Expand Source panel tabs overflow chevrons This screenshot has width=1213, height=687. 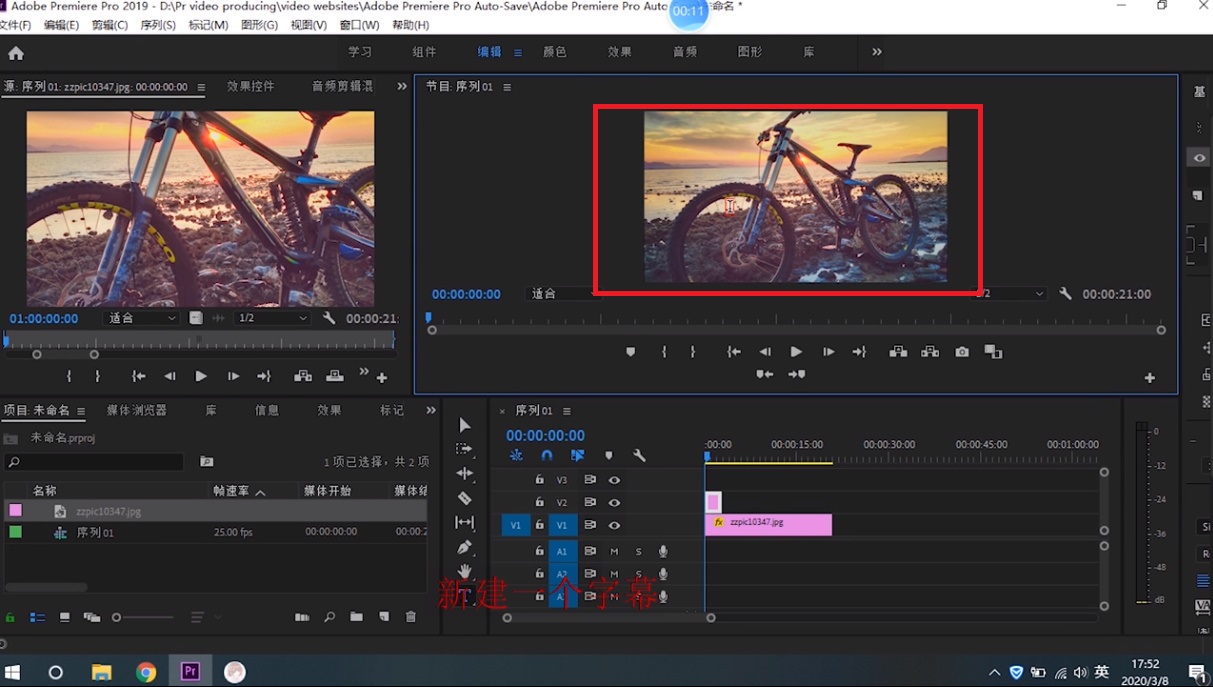coord(402,87)
